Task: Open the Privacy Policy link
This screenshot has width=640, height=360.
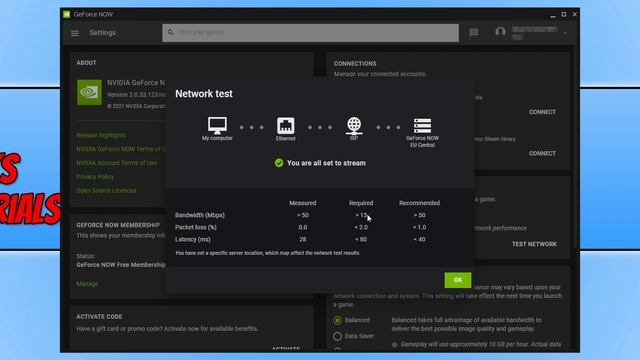Action: click(95, 177)
